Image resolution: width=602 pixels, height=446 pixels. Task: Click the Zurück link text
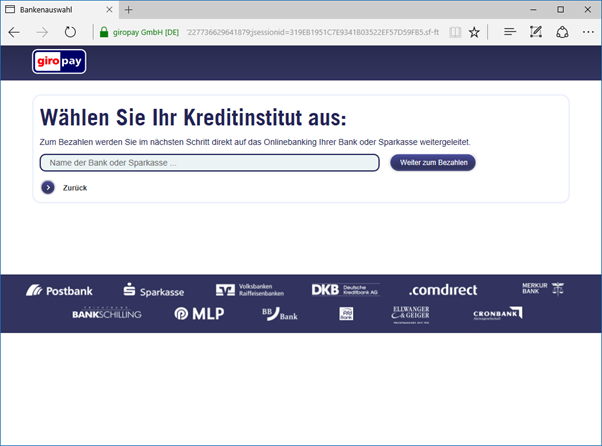click(x=75, y=188)
